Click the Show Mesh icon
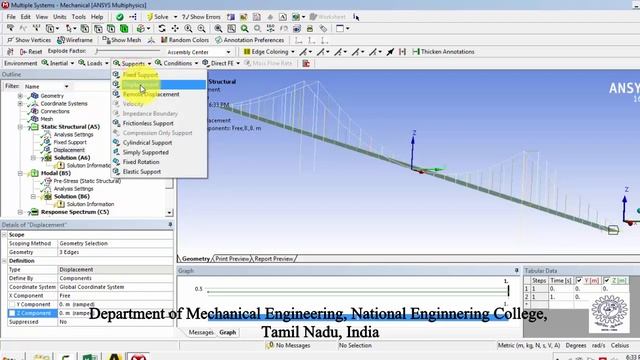Image resolution: width=640 pixels, height=360 pixels. pyautogui.click(x=106, y=40)
